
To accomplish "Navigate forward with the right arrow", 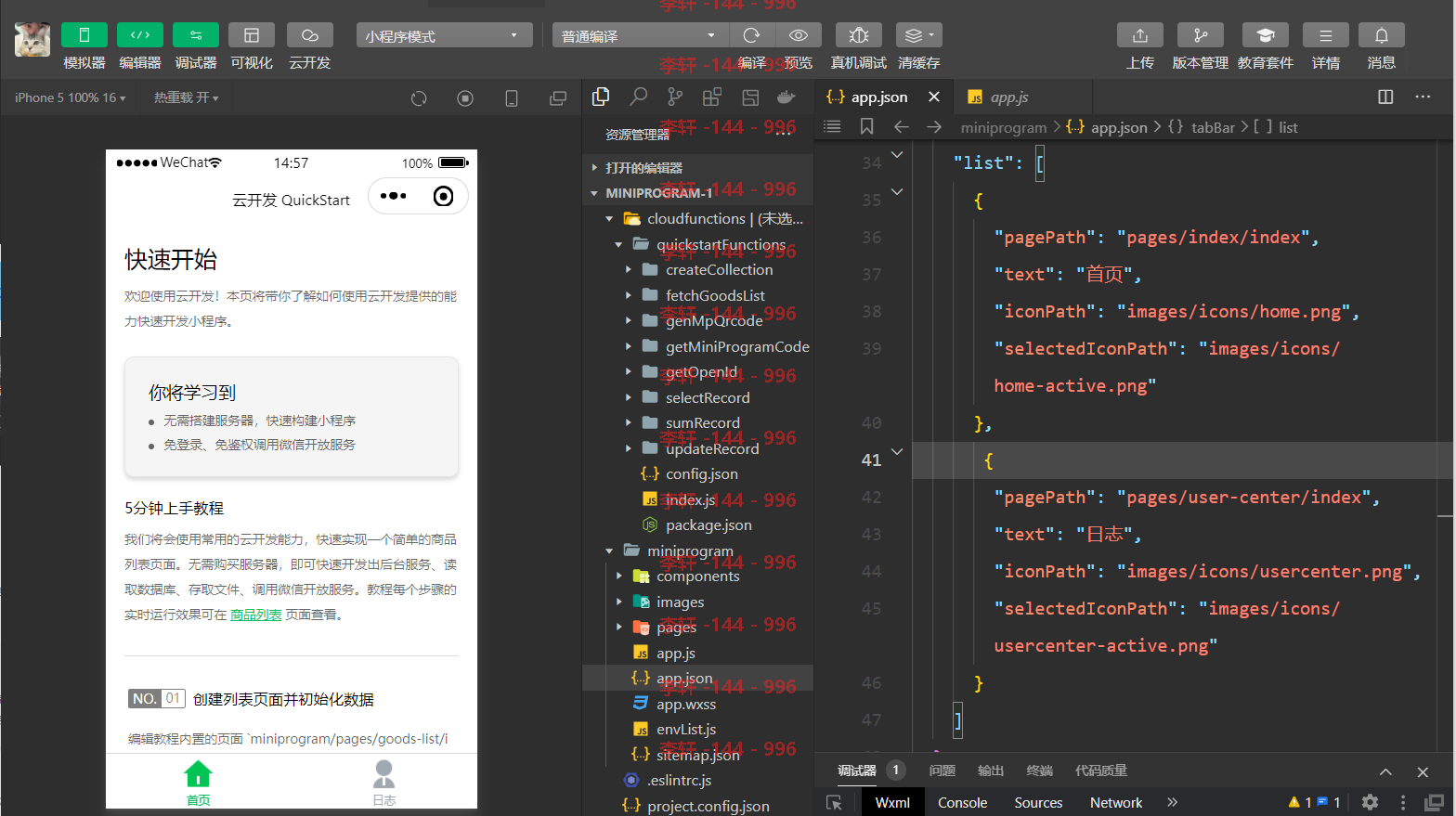I will pyautogui.click(x=934, y=126).
